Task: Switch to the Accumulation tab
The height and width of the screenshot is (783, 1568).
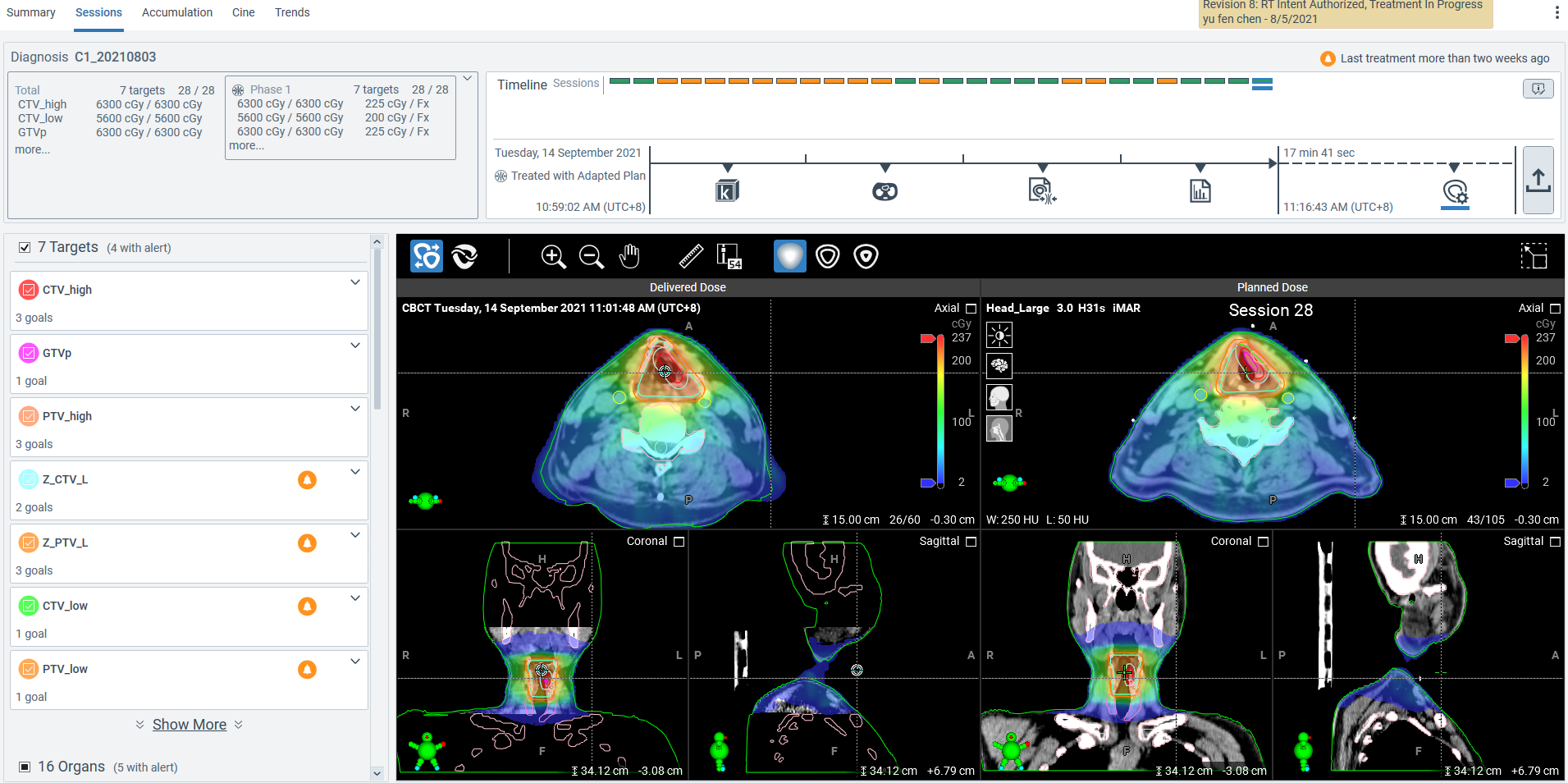Action: coord(176,12)
